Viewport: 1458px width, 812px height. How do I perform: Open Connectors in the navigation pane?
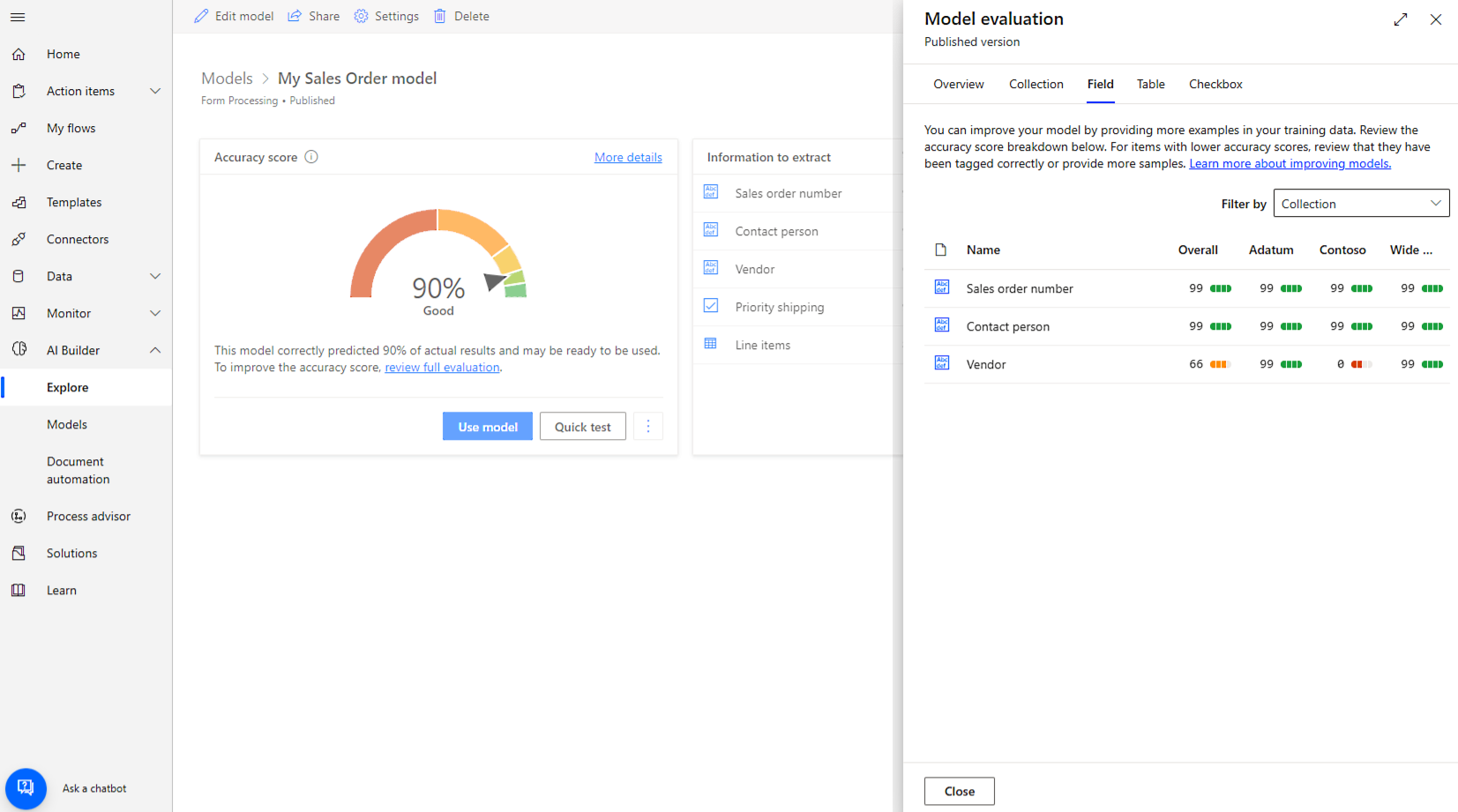point(78,239)
